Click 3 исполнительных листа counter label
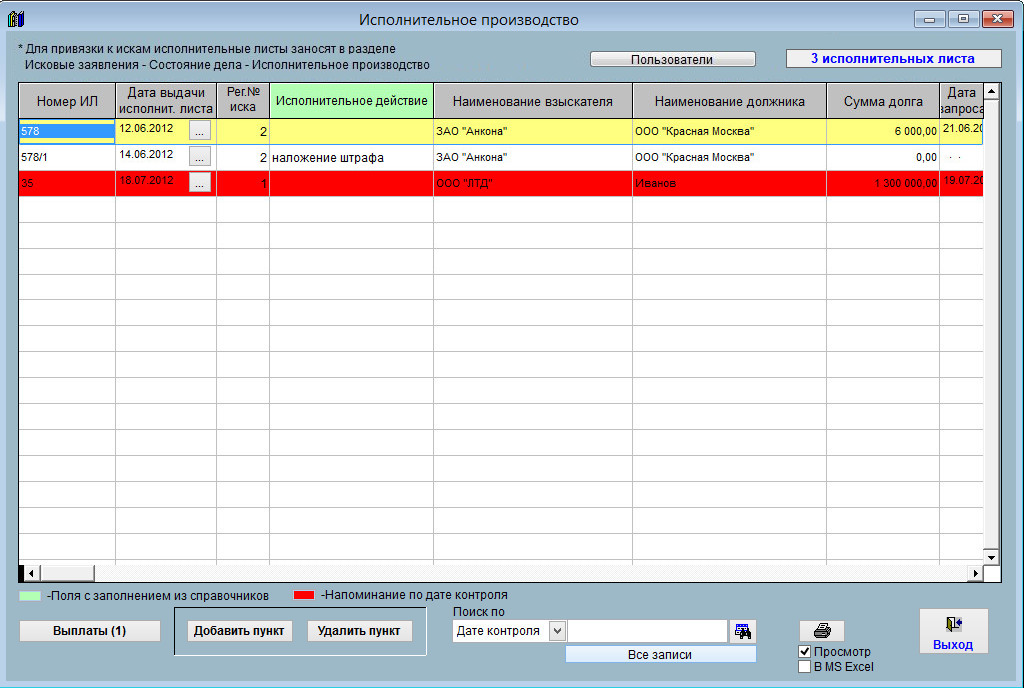 tap(893, 58)
